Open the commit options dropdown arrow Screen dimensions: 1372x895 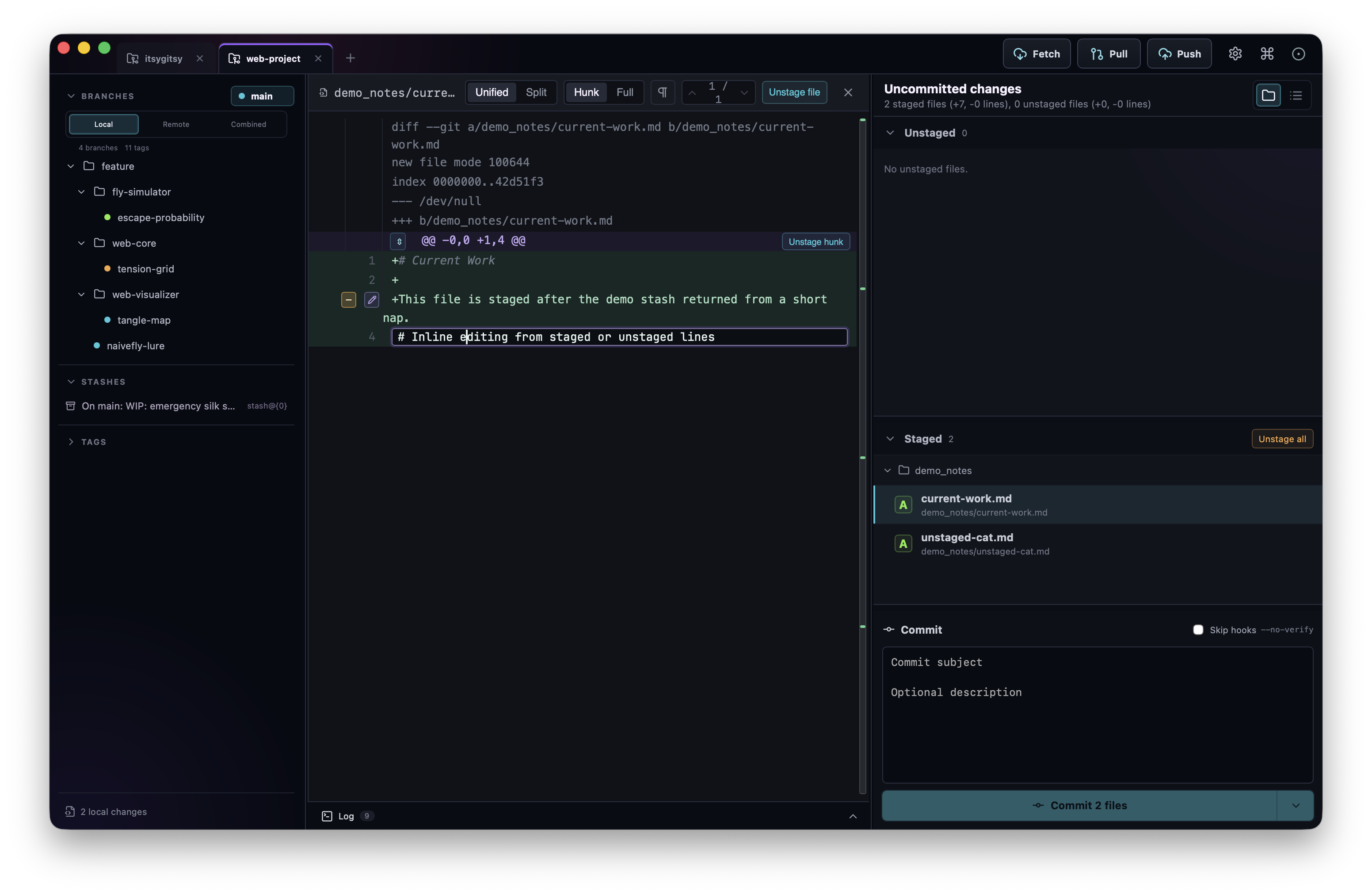(1296, 806)
